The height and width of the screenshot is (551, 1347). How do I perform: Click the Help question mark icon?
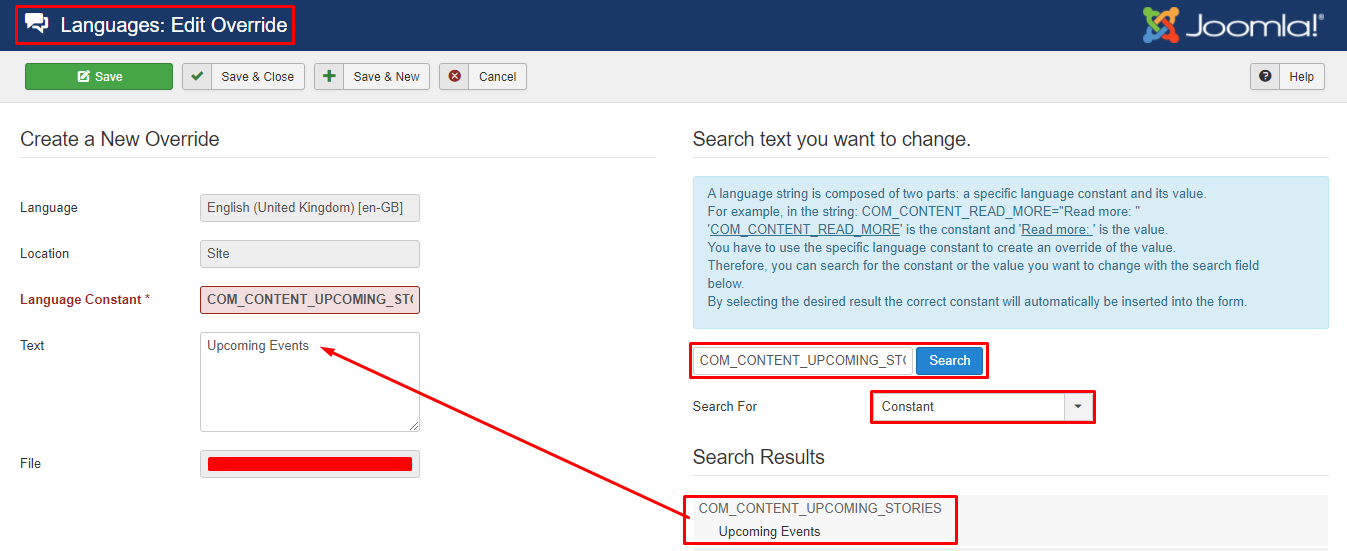point(1265,77)
